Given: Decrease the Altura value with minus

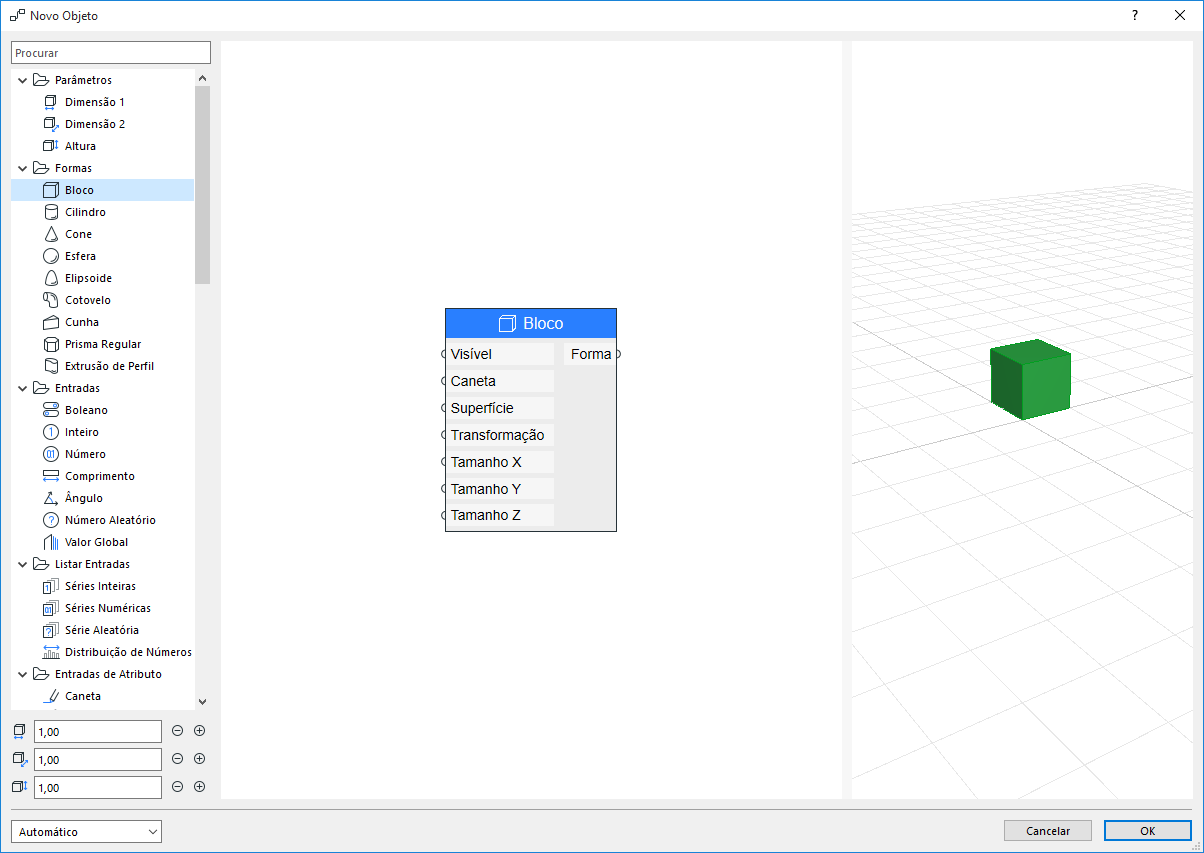Looking at the screenshot, I should [178, 787].
